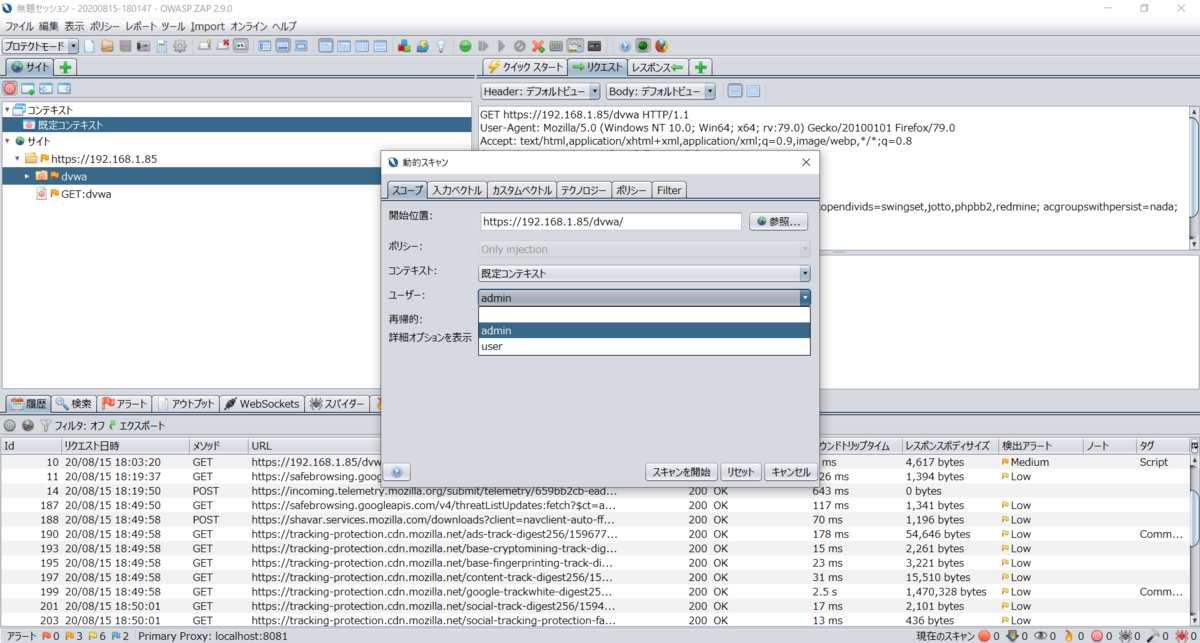Image resolution: width=1200 pixels, height=643 pixels.
Task: Click the Firefox browser launch icon
Action: click(660, 46)
